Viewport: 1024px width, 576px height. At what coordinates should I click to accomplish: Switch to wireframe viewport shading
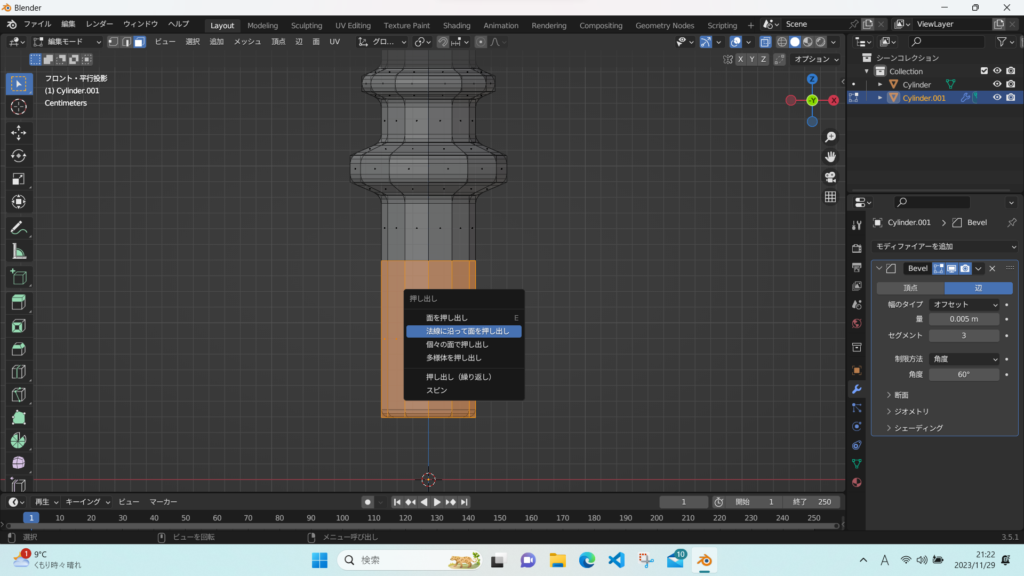pos(781,42)
